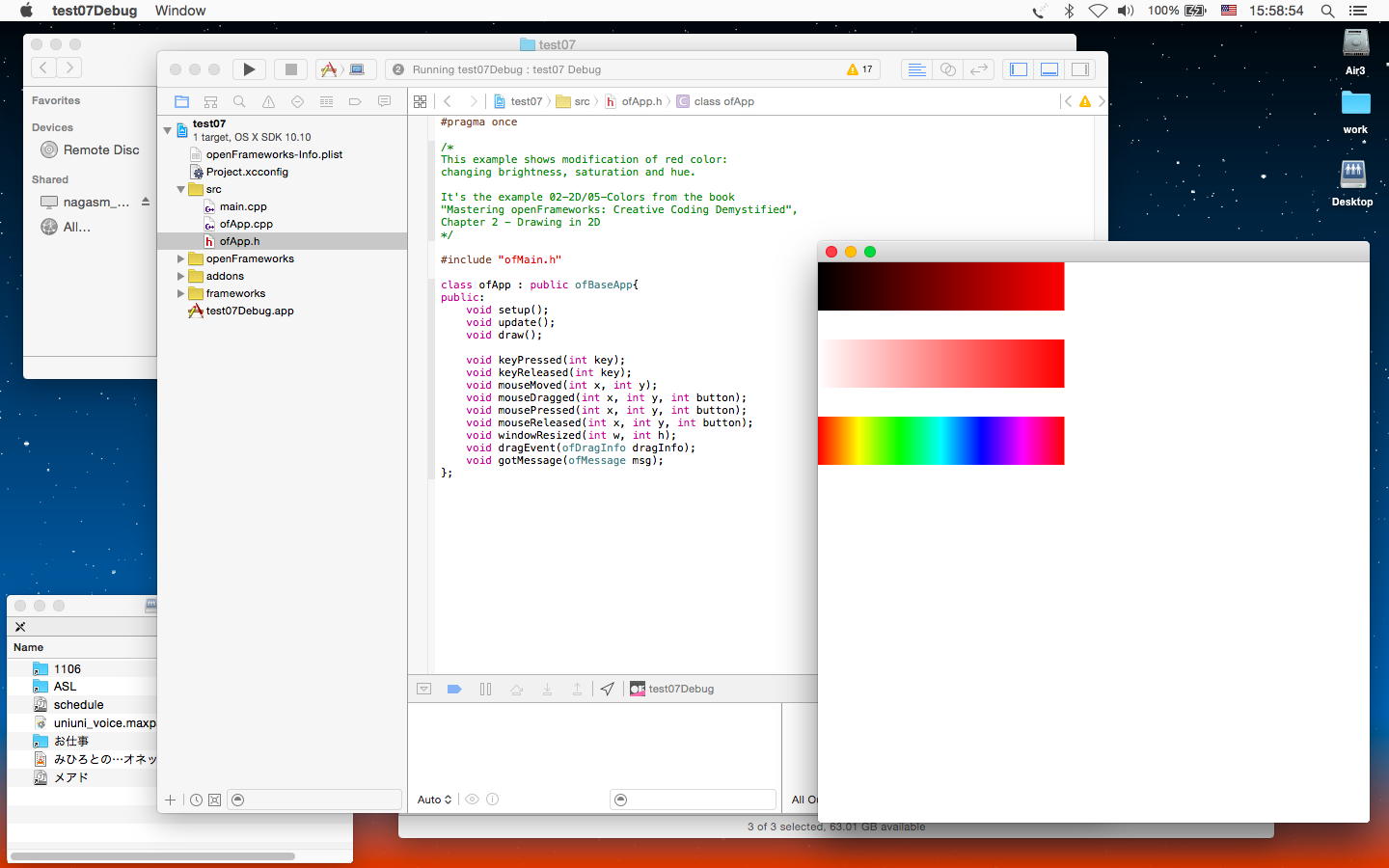Stop the running test07Debug app

click(x=290, y=69)
